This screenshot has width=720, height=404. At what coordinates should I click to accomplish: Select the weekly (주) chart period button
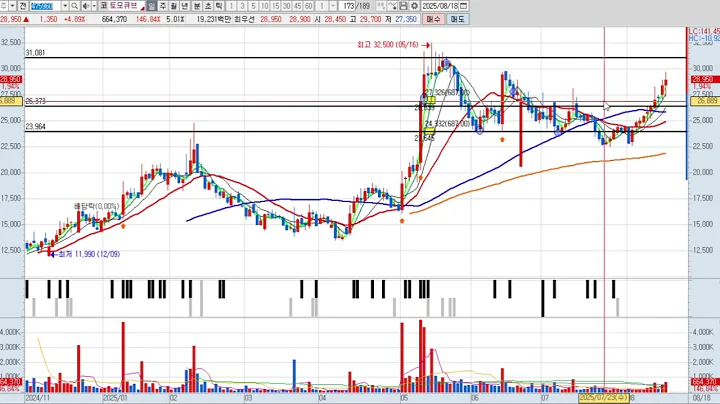163,6
